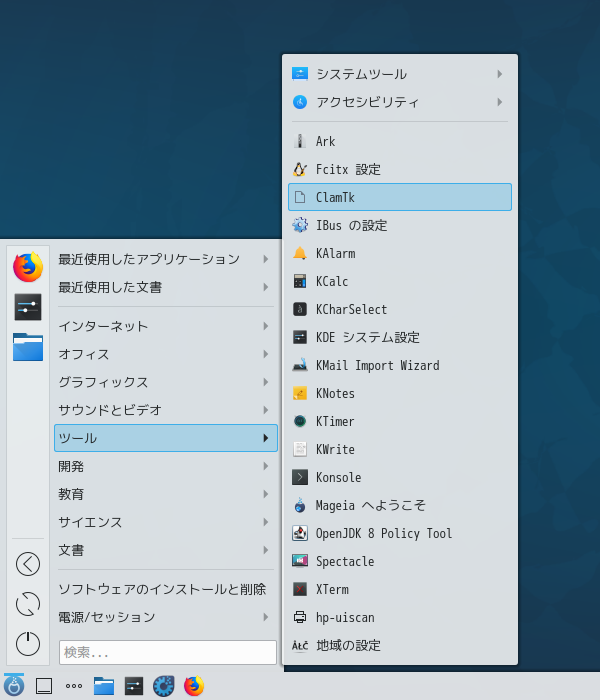
Task: Expand 最近使用した文書 submenu arrow
Action: (266, 287)
